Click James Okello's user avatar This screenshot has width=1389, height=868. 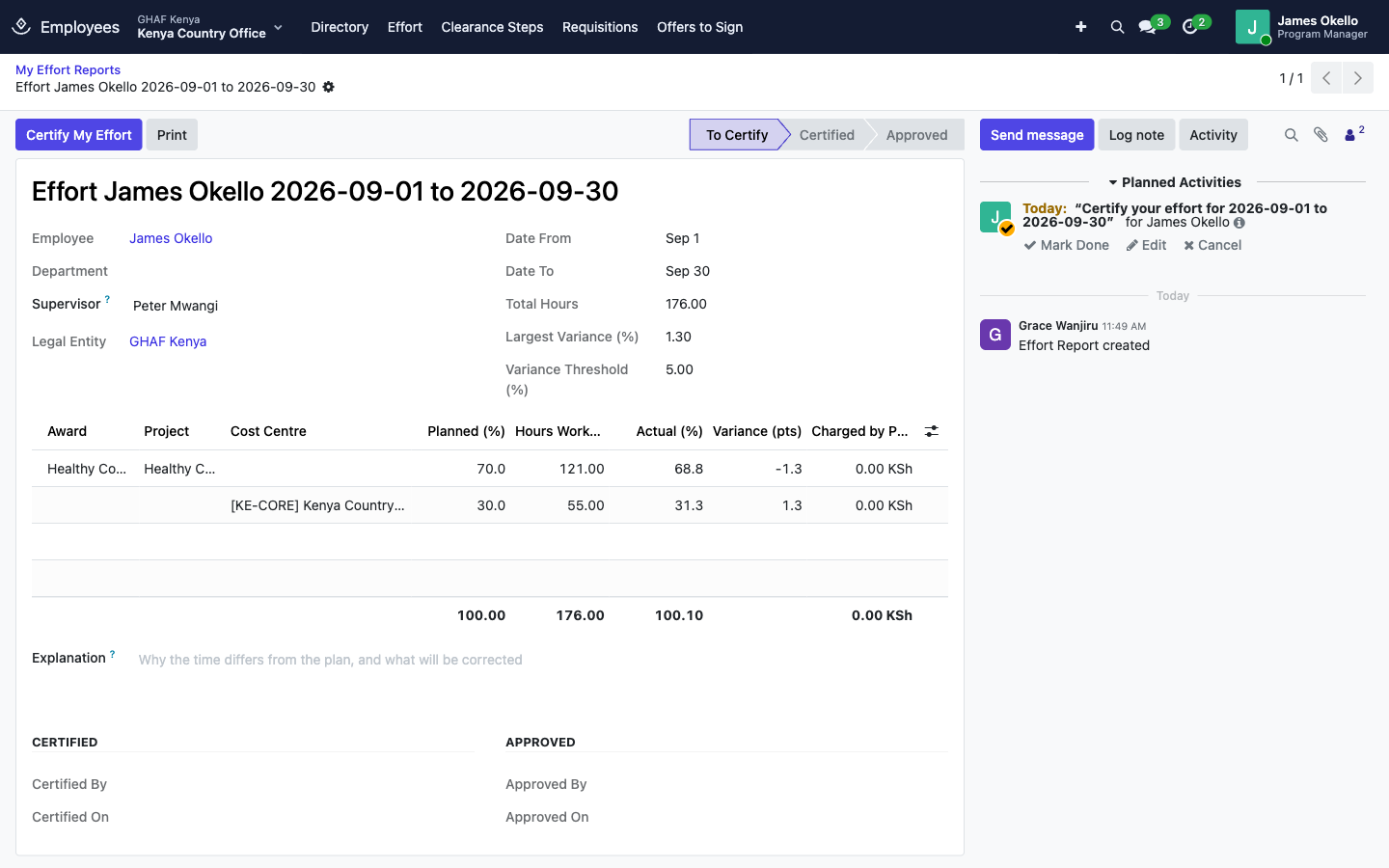click(x=1252, y=27)
